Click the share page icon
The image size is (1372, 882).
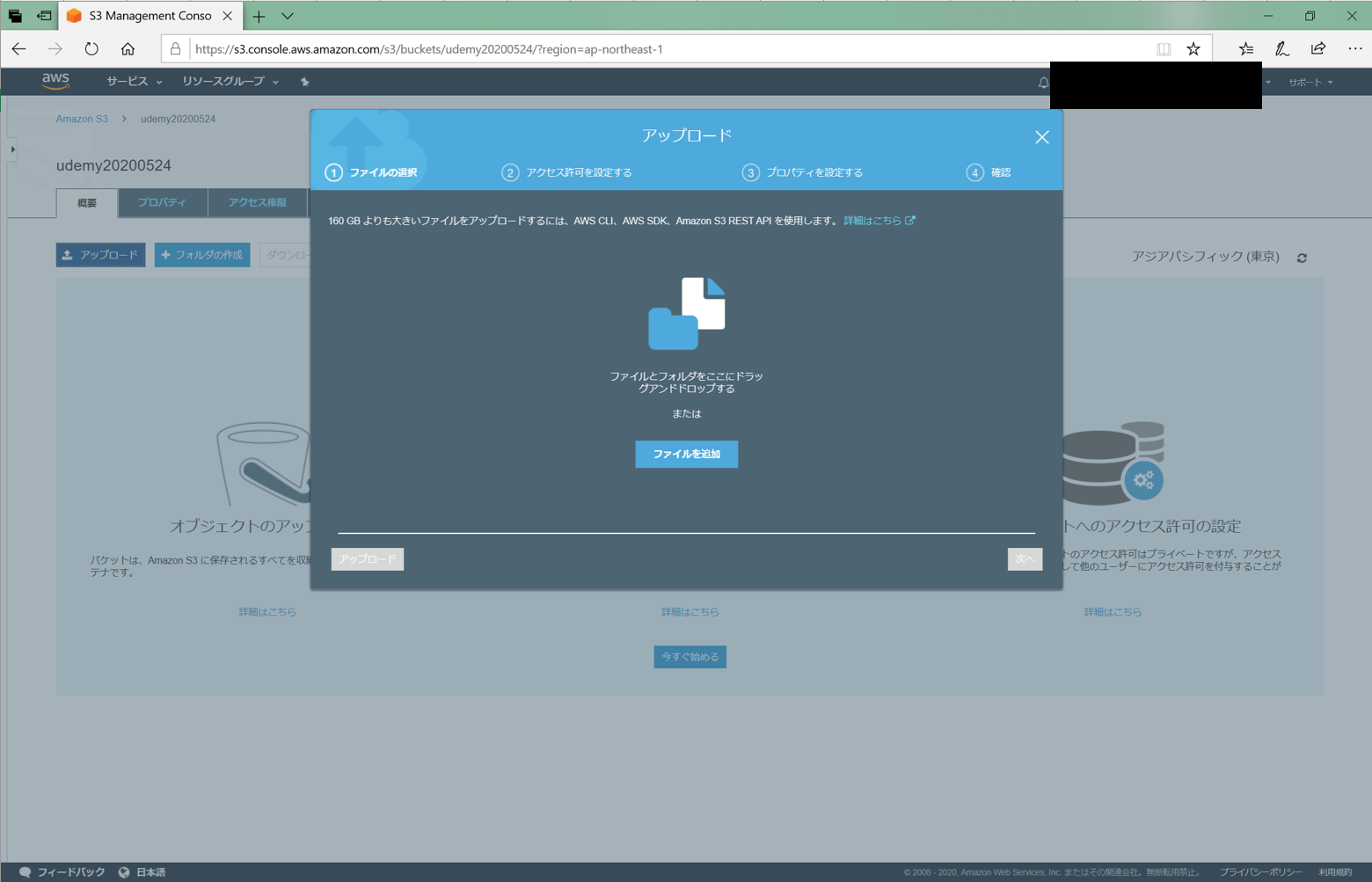click(1318, 48)
